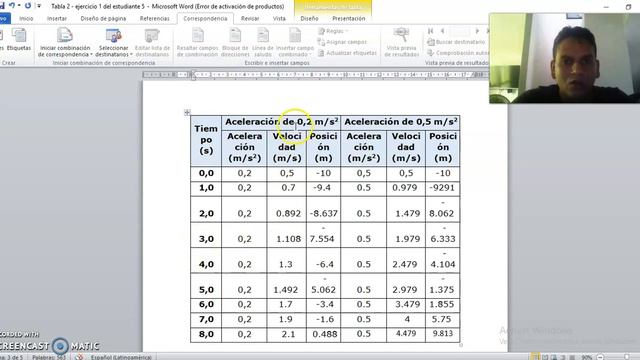Go to first record arrow

pos(431,31)
